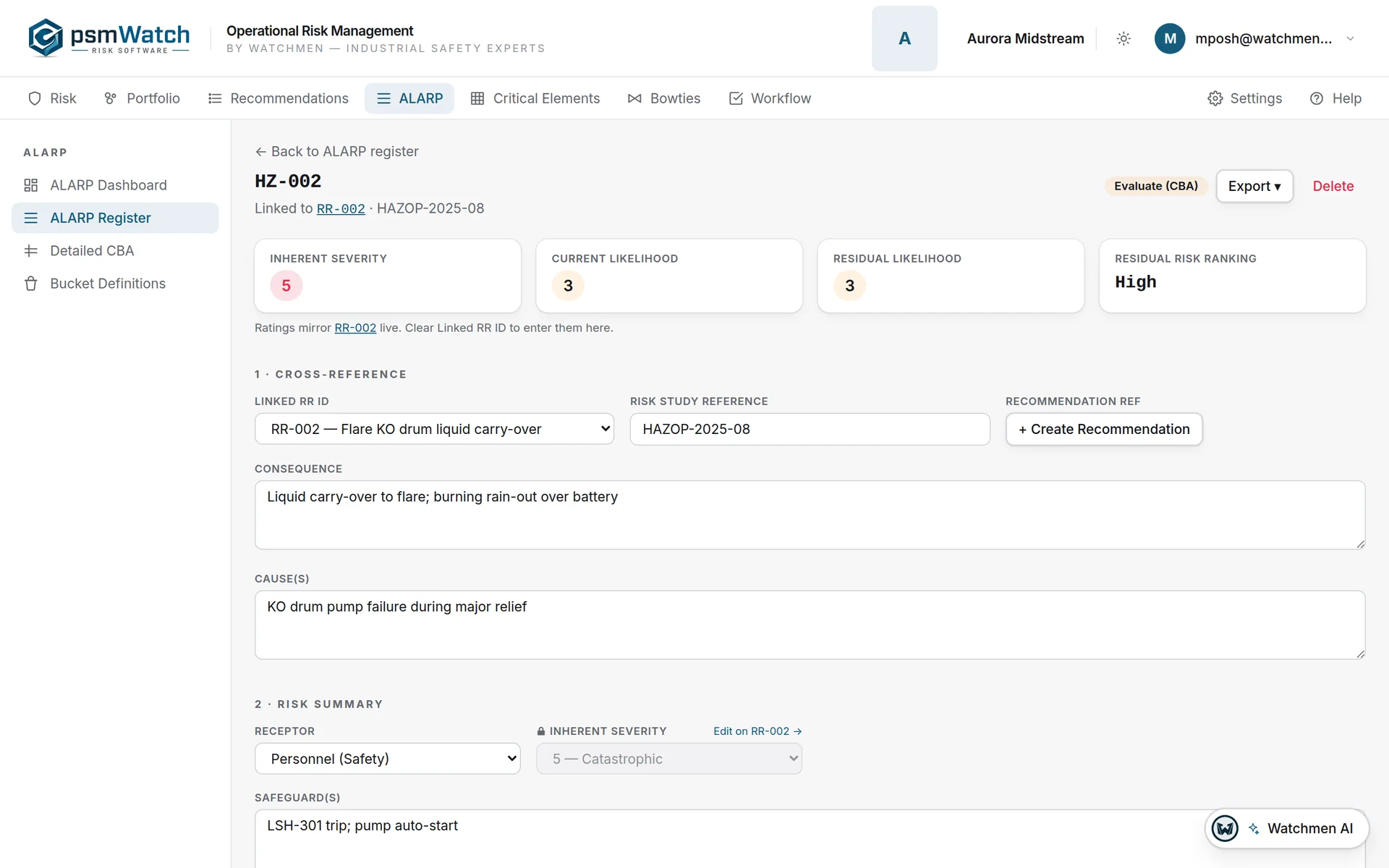Open the Recommendations tab
Screen dimensions: 1389x868
(278, 98)
